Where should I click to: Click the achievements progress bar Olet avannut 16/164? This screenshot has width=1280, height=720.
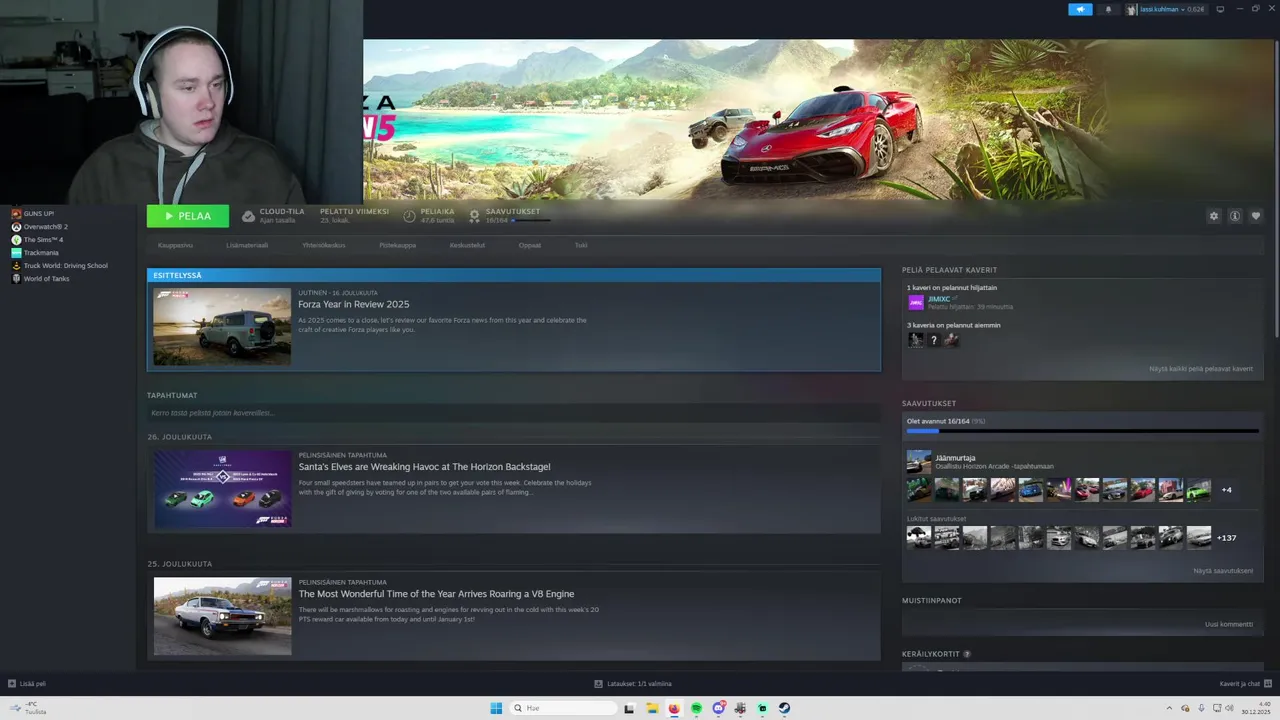coord(1082,431)
